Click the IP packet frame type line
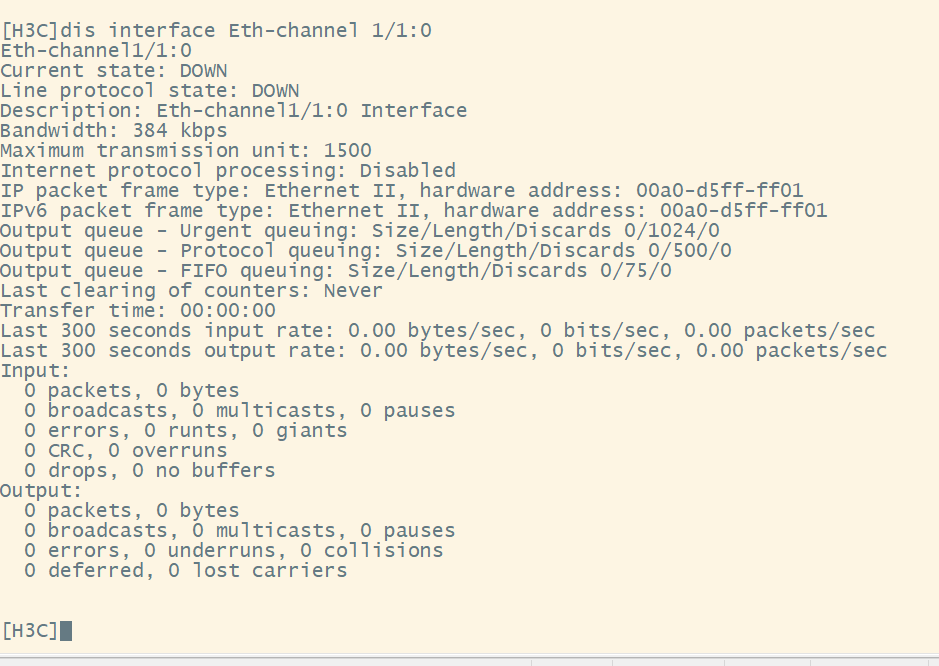Image resolution: width=939 pixels, height=666 pixels. coord(401,190)
